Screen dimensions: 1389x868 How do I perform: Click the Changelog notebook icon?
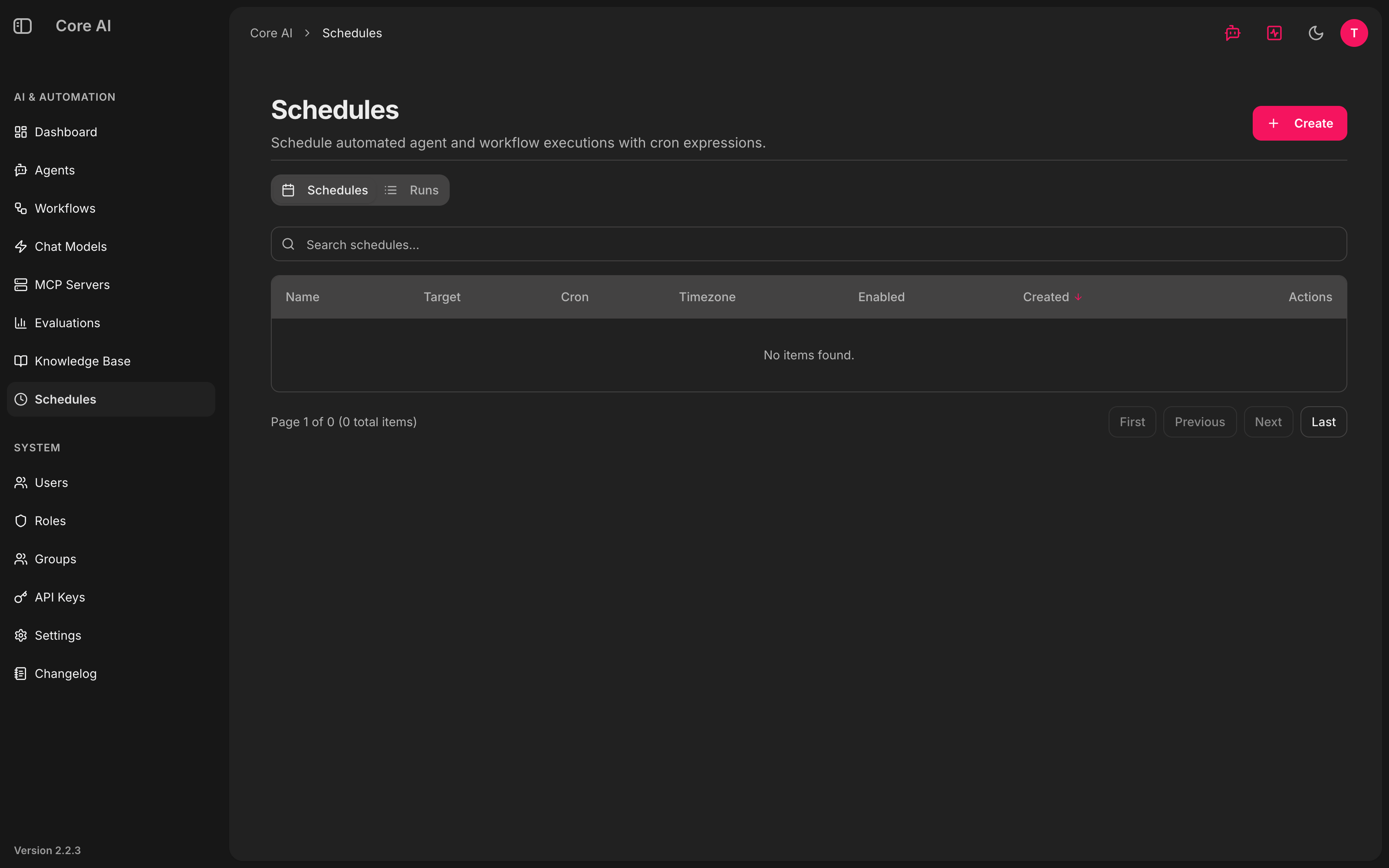(21, 674)
